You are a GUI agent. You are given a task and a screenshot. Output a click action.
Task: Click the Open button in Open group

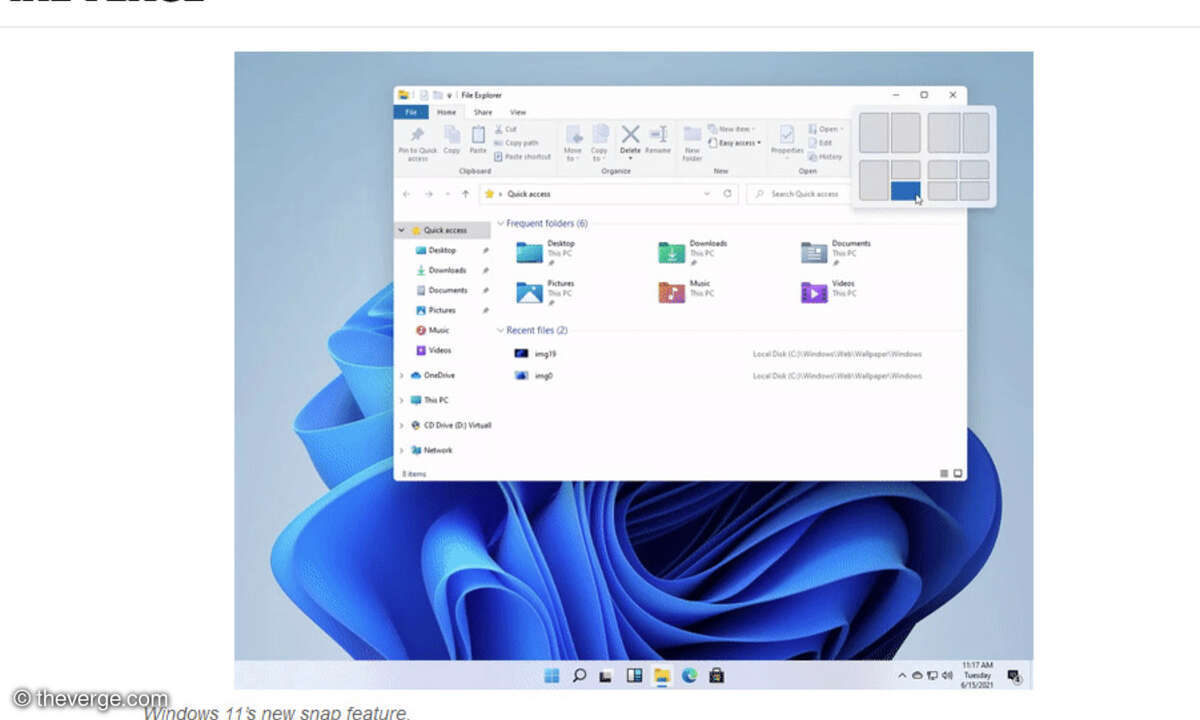825,129
